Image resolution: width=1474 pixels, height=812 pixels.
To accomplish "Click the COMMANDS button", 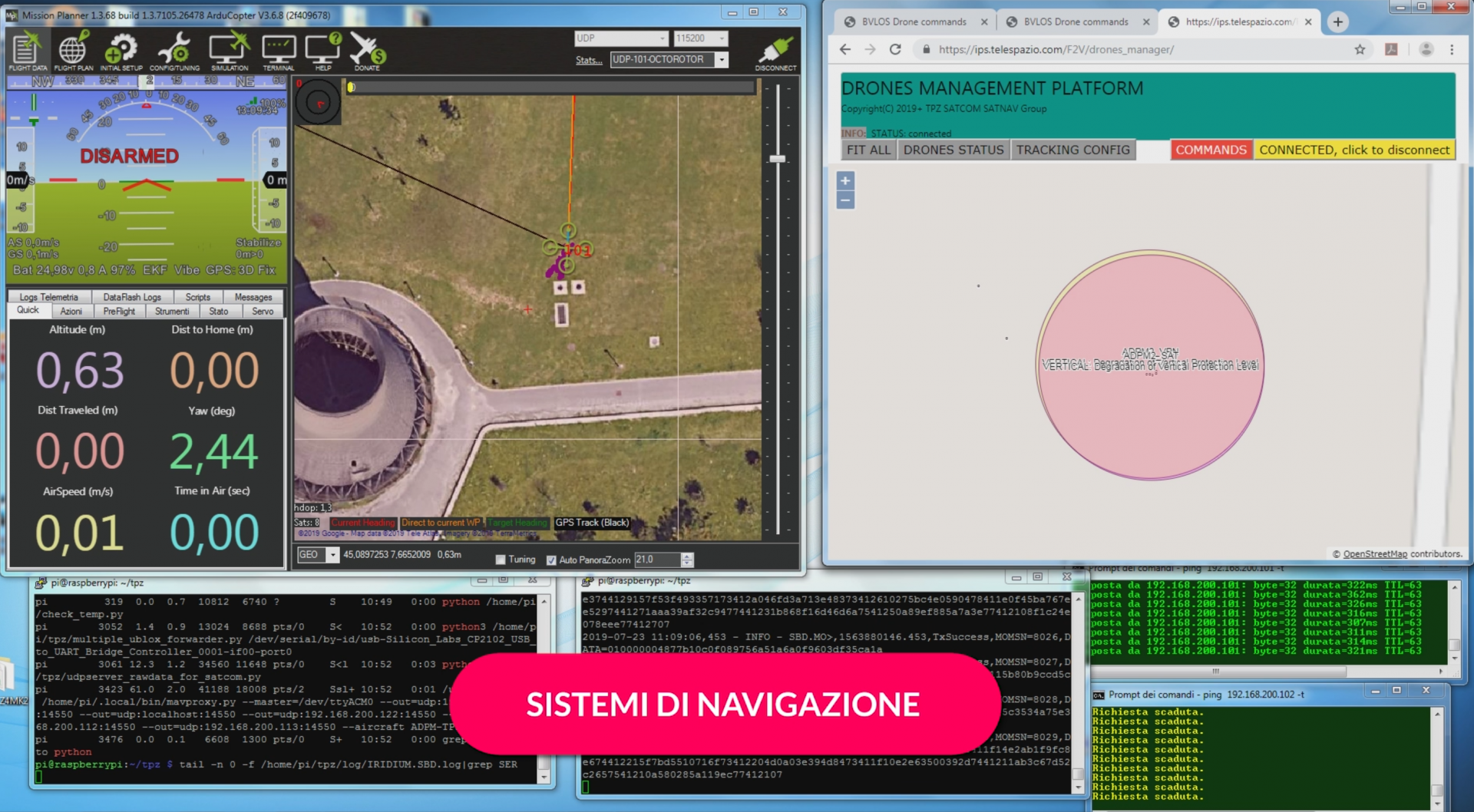I will coord(1211,150).
